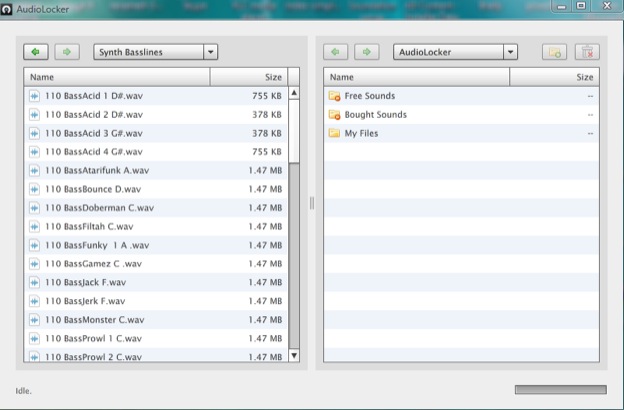Click the Bought Sounds folder icon
Screen dimensions: 624x410
click(334, 115)
